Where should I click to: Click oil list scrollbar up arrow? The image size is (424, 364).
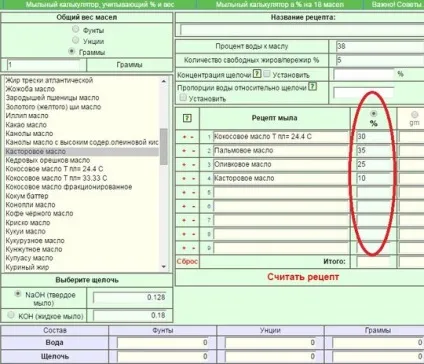pos(164,81)
